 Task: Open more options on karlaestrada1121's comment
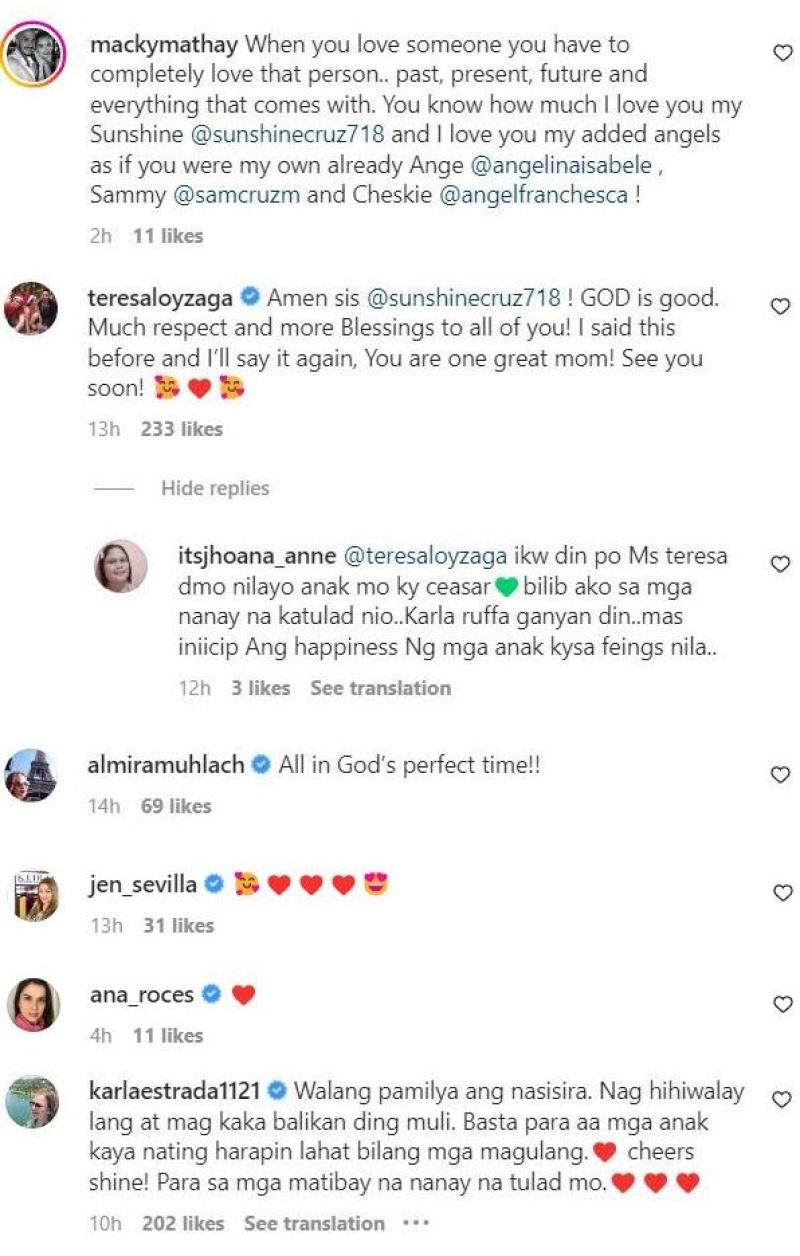click(415, 1223)
